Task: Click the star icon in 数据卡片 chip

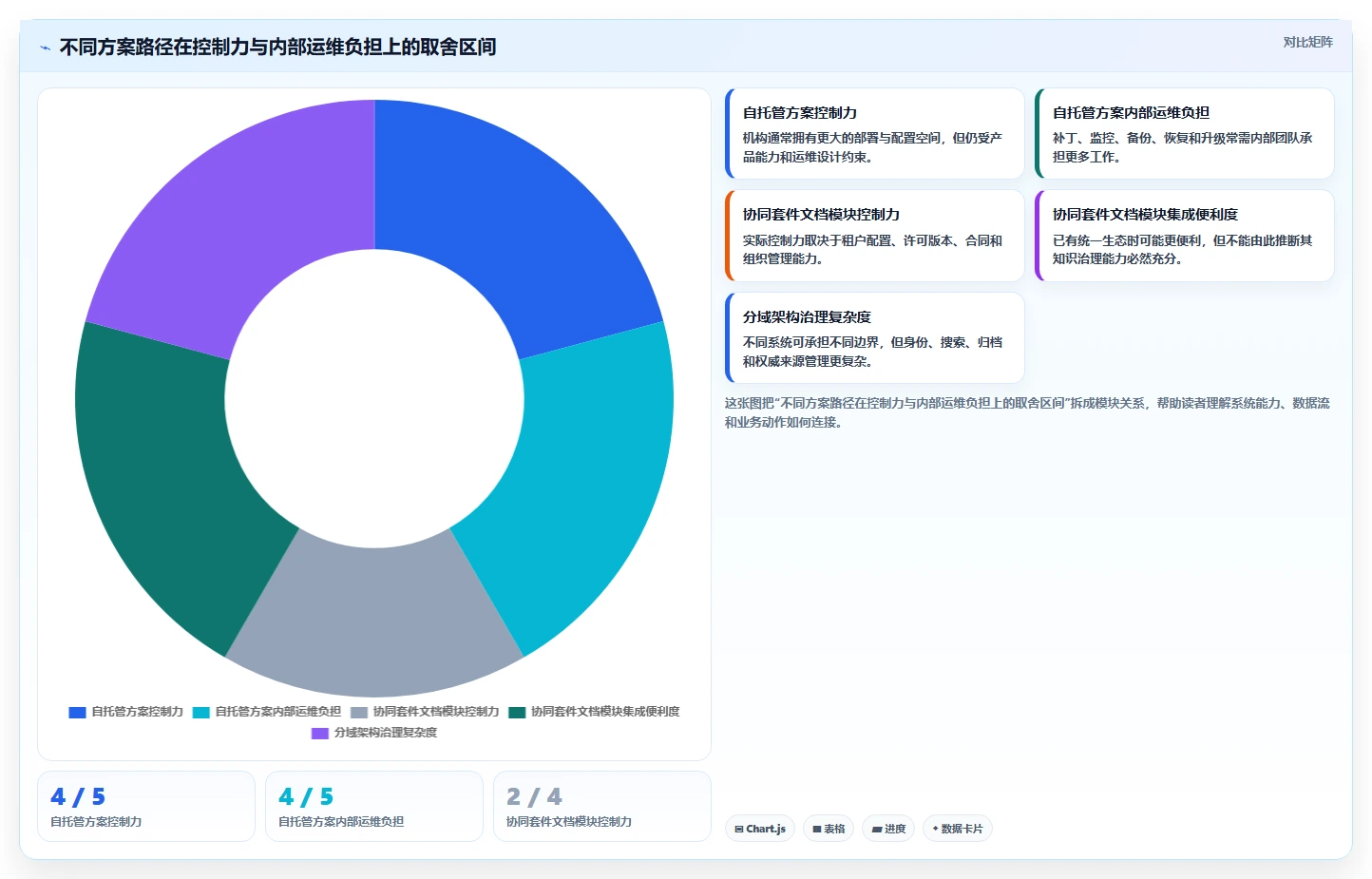Action: click(936, 829)
